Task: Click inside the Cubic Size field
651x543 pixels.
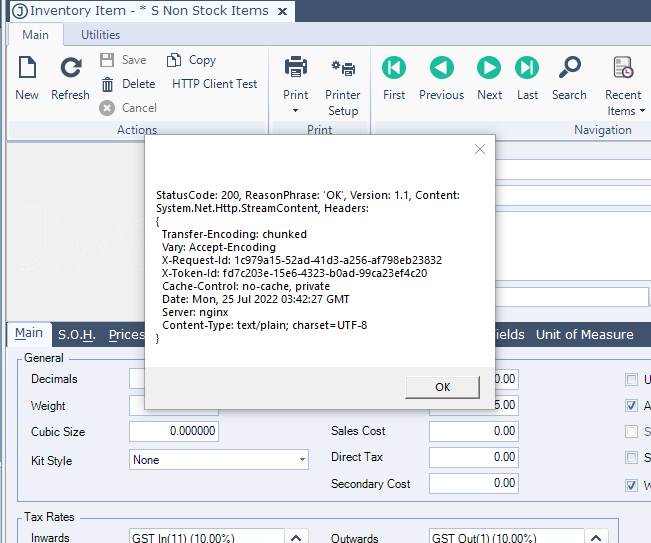Action: click(x=174, y=432)
